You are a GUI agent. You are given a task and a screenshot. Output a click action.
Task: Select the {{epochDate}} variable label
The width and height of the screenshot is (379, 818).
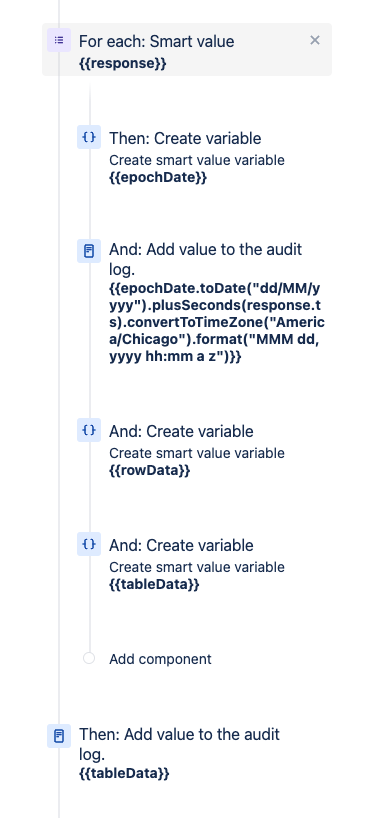coord(158,177)
